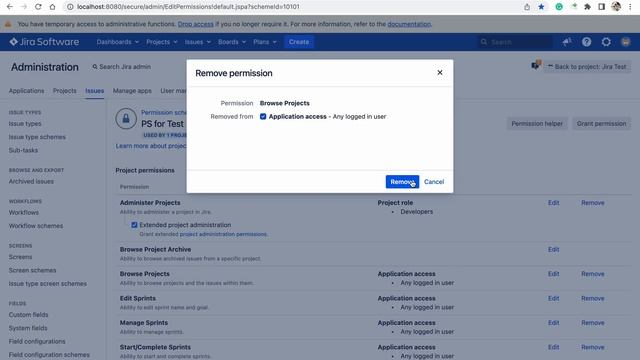
Task: Open the browser home page icon
Action: point(53,7)
